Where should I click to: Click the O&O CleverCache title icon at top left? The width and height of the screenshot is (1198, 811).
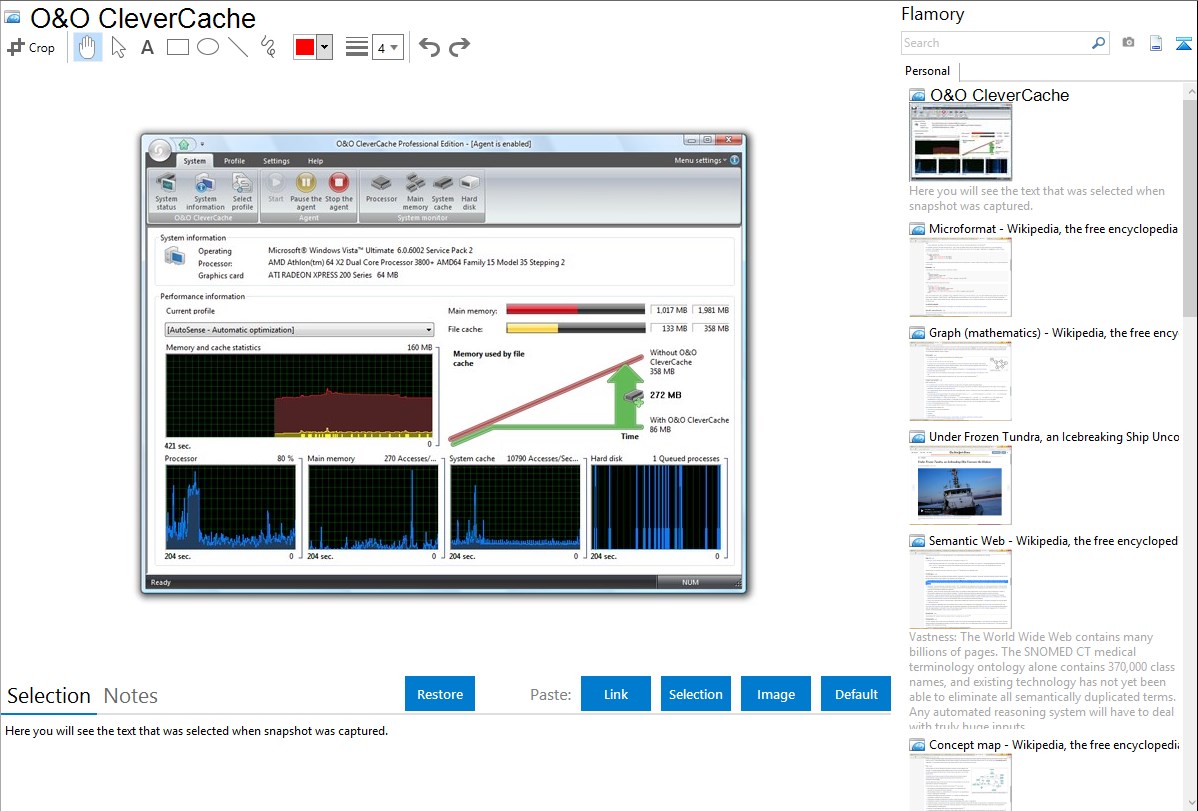[x=13, y=17]
